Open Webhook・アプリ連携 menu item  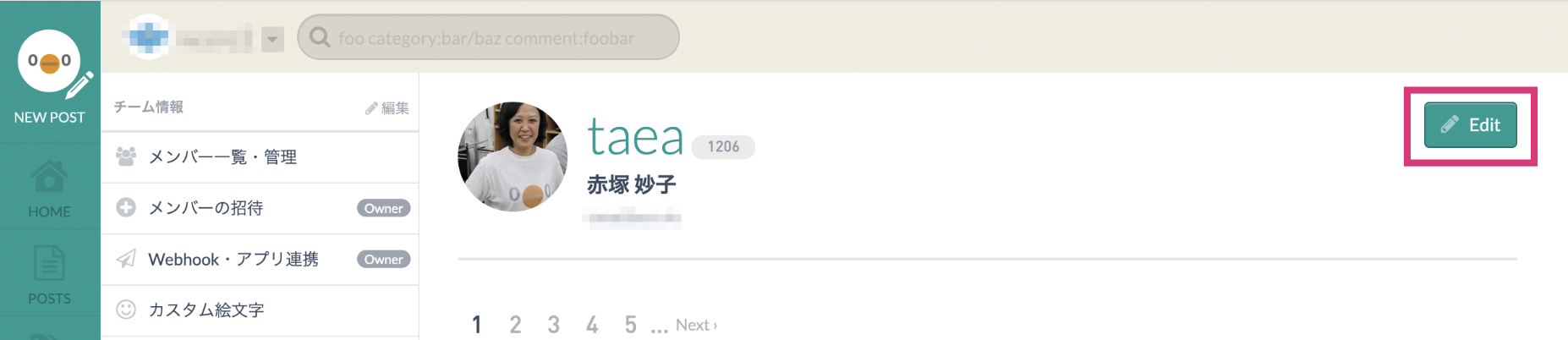coord(260,260)
